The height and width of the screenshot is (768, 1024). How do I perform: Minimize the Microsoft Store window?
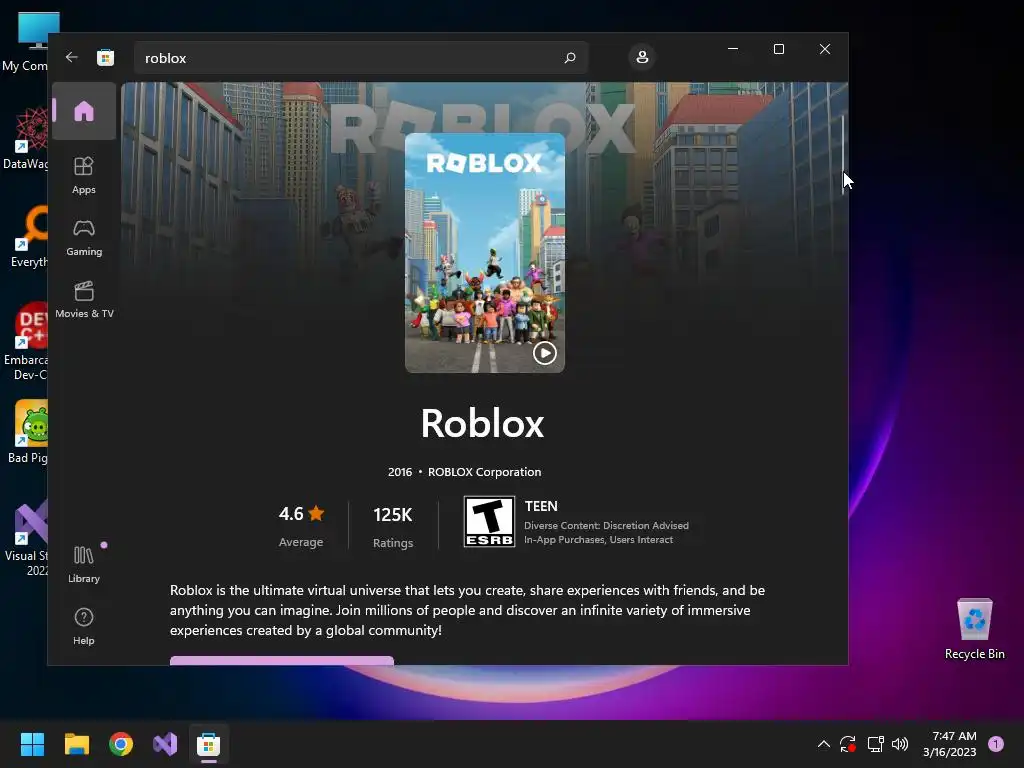tap(733, 49)
